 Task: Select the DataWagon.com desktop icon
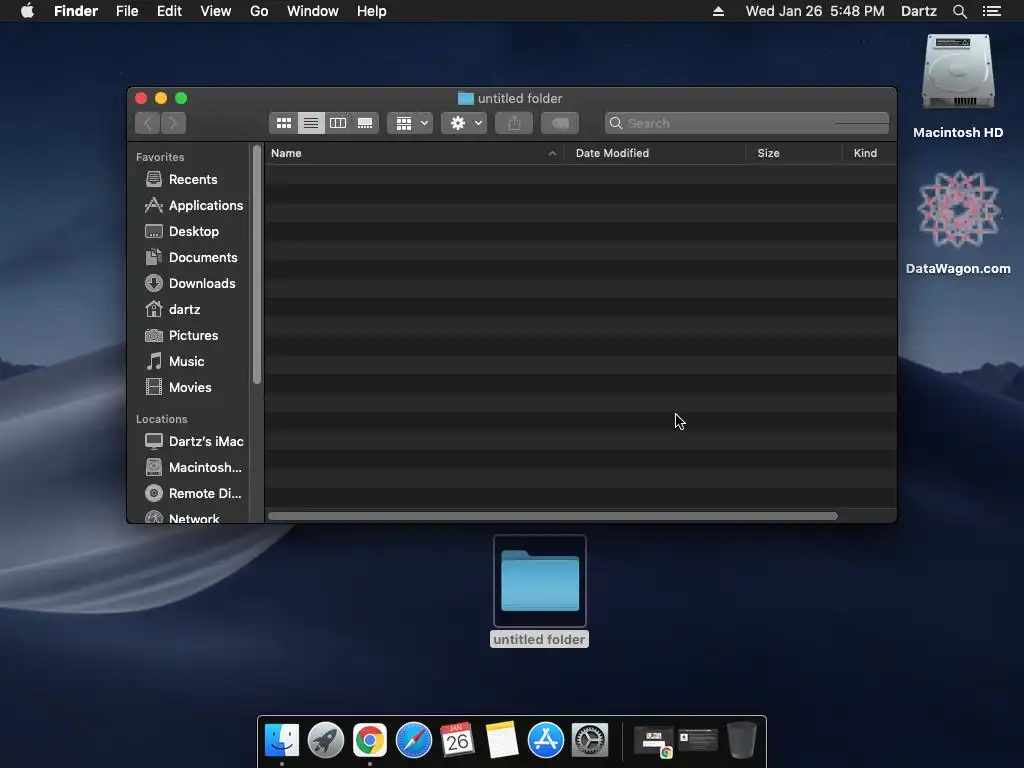(x=958, y=209)
